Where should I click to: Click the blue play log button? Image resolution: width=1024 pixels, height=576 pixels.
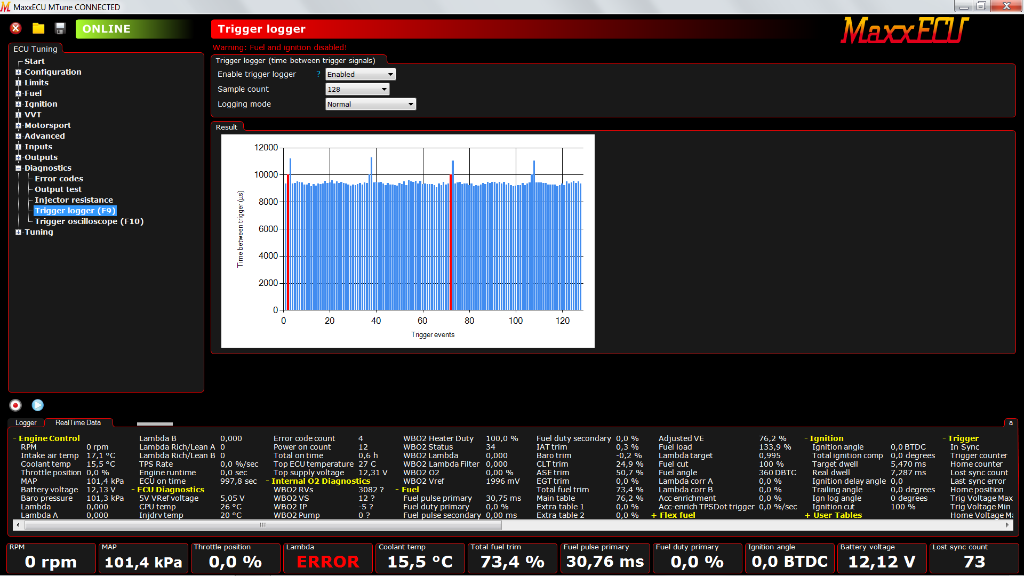(38, 406)
